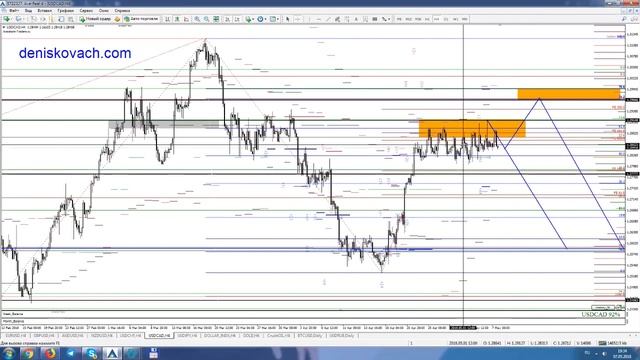Open Telegram from the taskbar
640x360 pixels.
click(x=71, y=353)
